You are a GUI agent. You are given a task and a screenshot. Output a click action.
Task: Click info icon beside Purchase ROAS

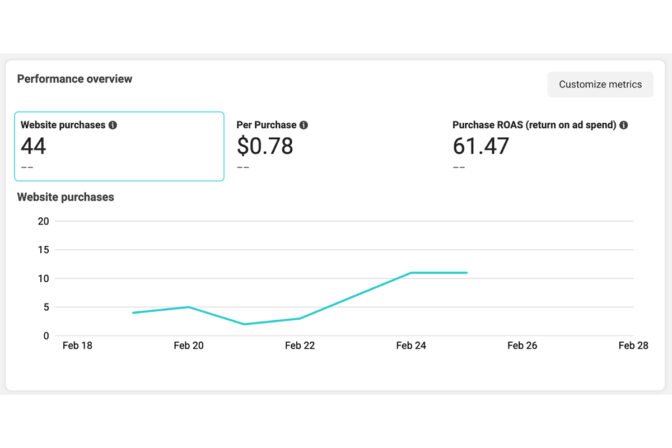point(624,125)
